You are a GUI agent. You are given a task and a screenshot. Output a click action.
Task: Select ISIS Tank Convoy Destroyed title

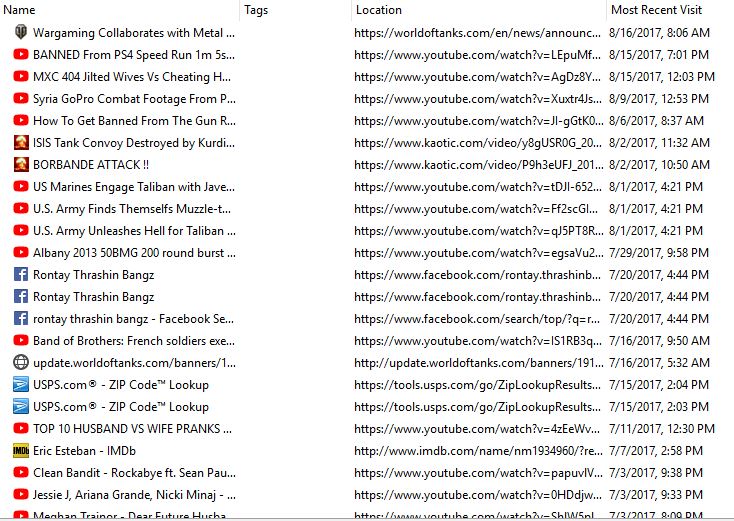pos(134,143)
